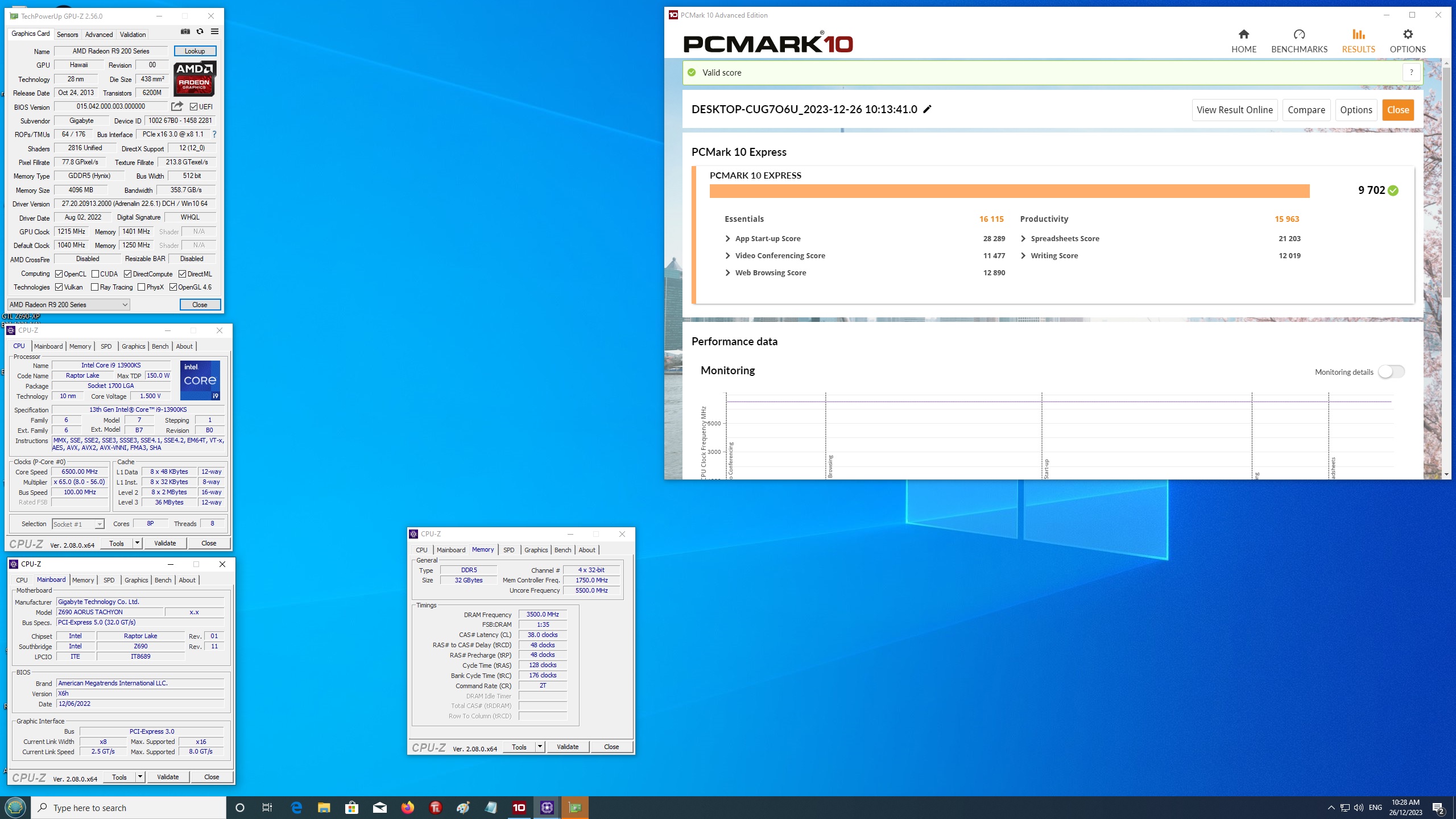Open Mail app from taskbar
The height and width of the screenshot is (819, 1456).
point(380,808)
